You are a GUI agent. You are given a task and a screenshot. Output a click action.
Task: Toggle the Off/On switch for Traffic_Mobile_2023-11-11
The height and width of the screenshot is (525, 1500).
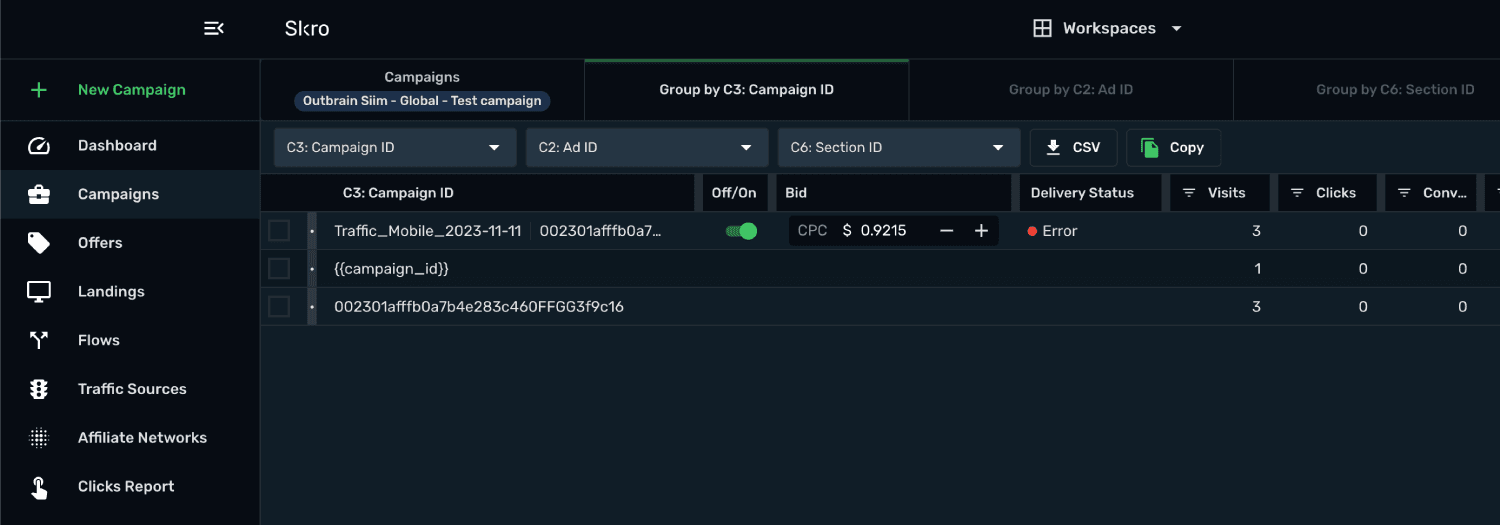point(741,231)
